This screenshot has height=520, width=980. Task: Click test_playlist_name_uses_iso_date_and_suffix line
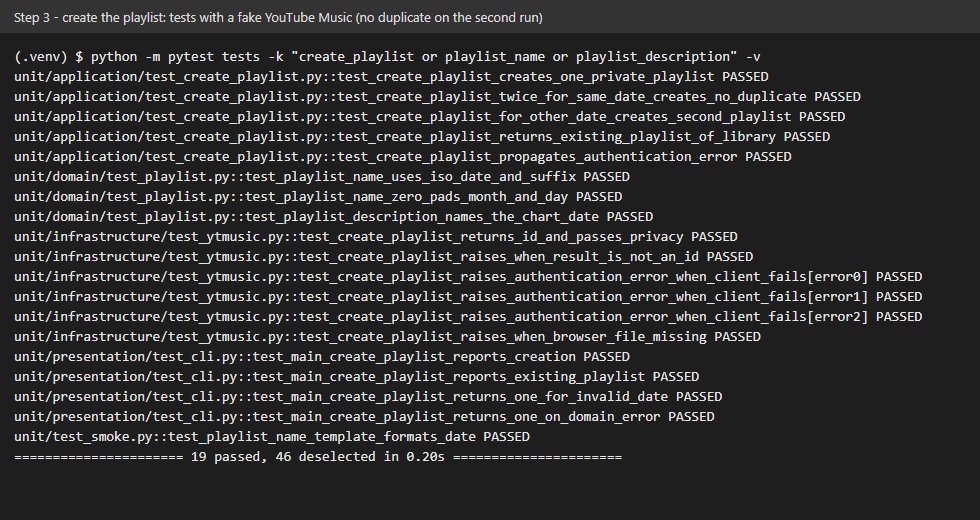click(x=322, y=176)
